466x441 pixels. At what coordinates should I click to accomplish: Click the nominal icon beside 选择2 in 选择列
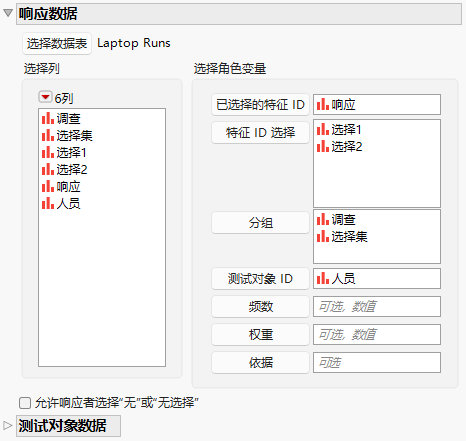(x=48, y=169)
